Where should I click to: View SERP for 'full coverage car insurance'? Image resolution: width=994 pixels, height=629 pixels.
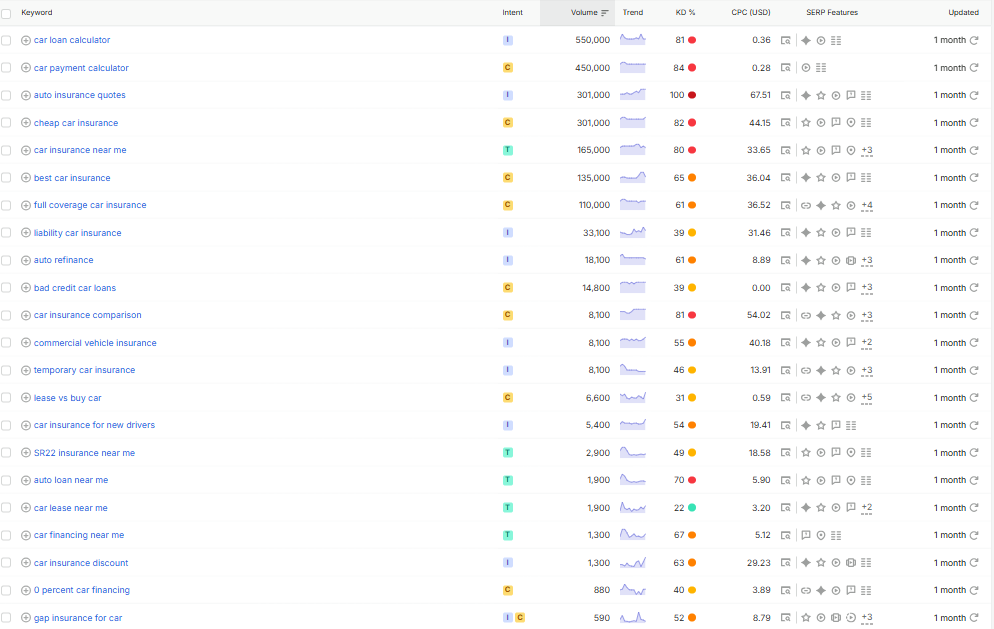[785, 205]
